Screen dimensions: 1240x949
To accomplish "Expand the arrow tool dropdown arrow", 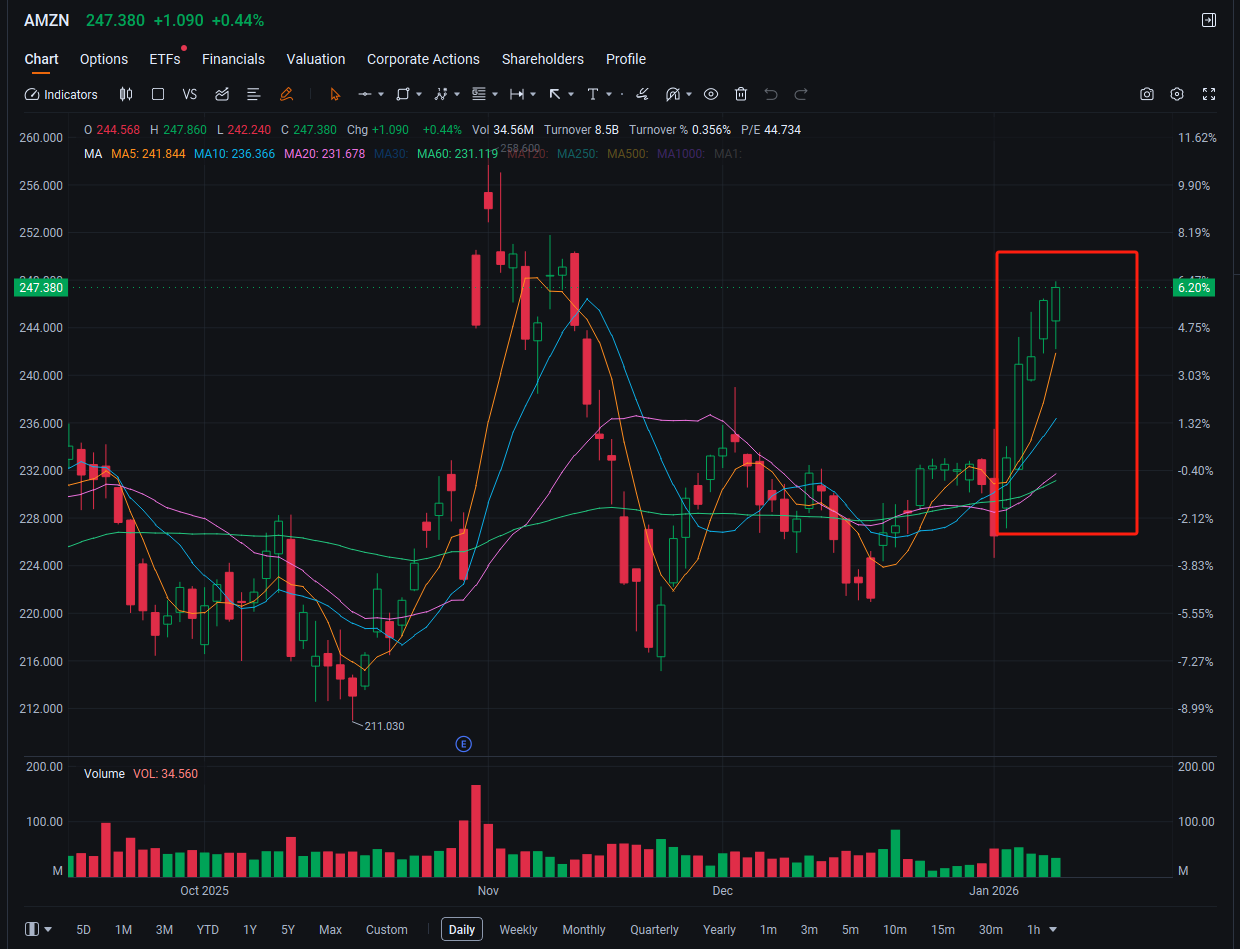I will [x=571, y=94].
